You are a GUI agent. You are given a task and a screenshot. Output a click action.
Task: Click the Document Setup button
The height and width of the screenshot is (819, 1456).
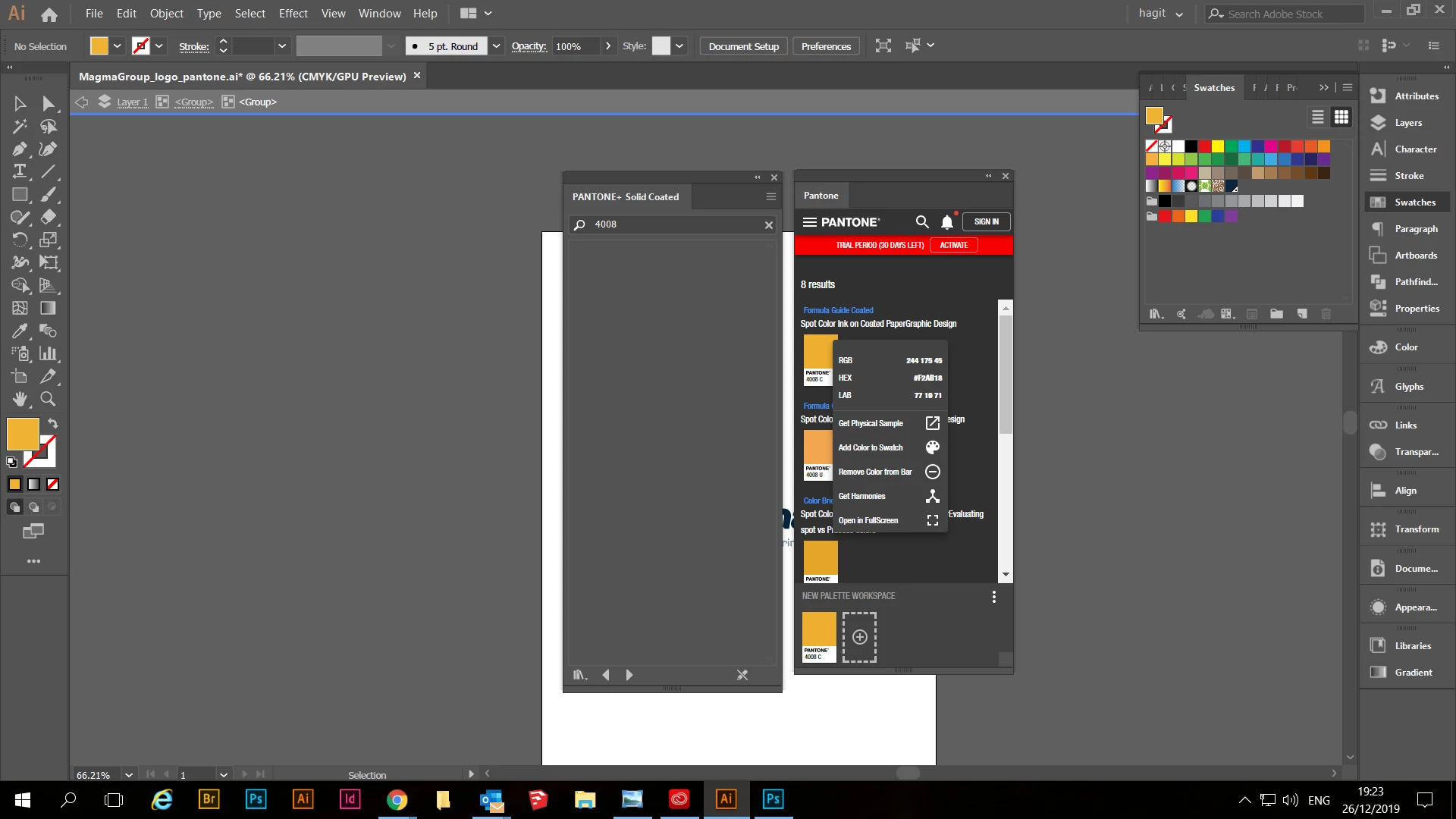tap(743, 46)
